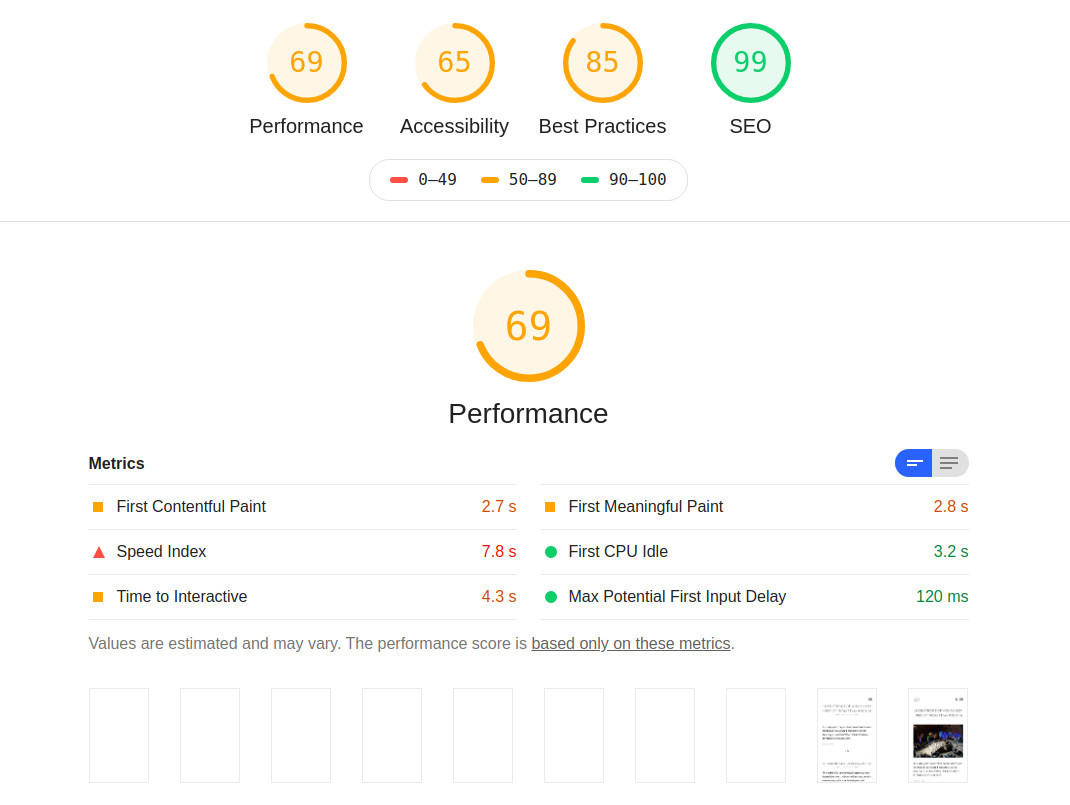This screenshot has height=805, width=1070.
Task: Open the Best Practices score gauge
Action: pos(602,63)
